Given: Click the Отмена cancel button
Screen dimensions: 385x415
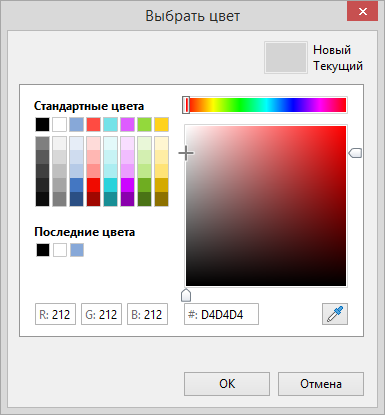Looking at the screenshot, I should (321, 384).
